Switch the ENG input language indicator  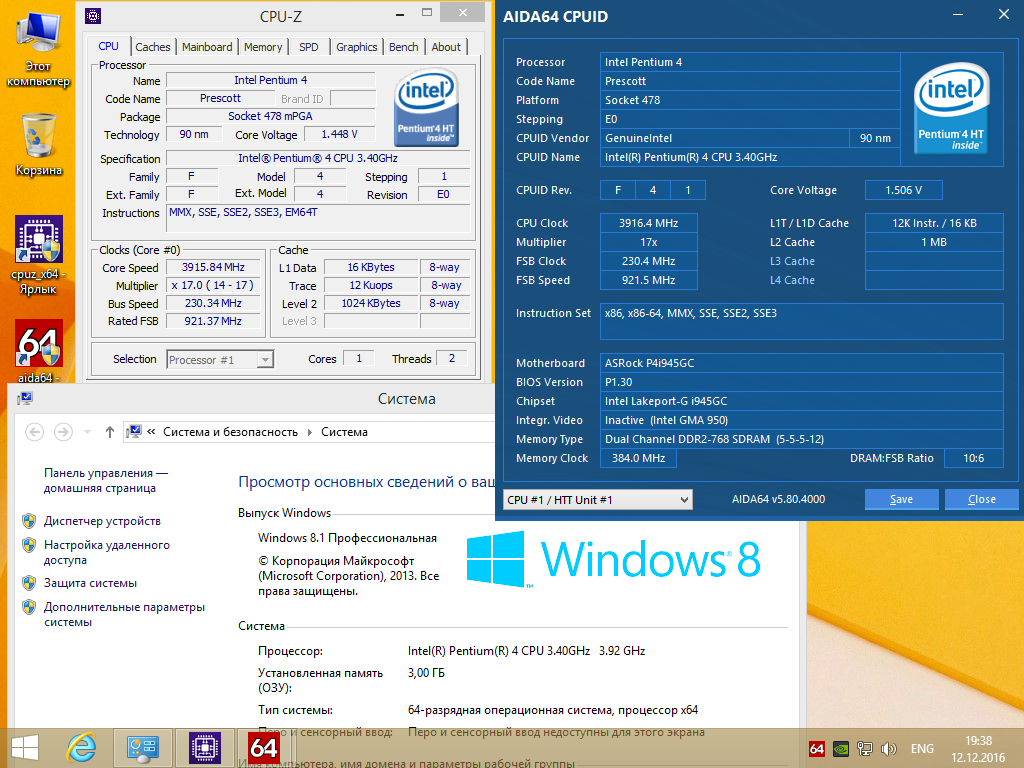(922, 749)
